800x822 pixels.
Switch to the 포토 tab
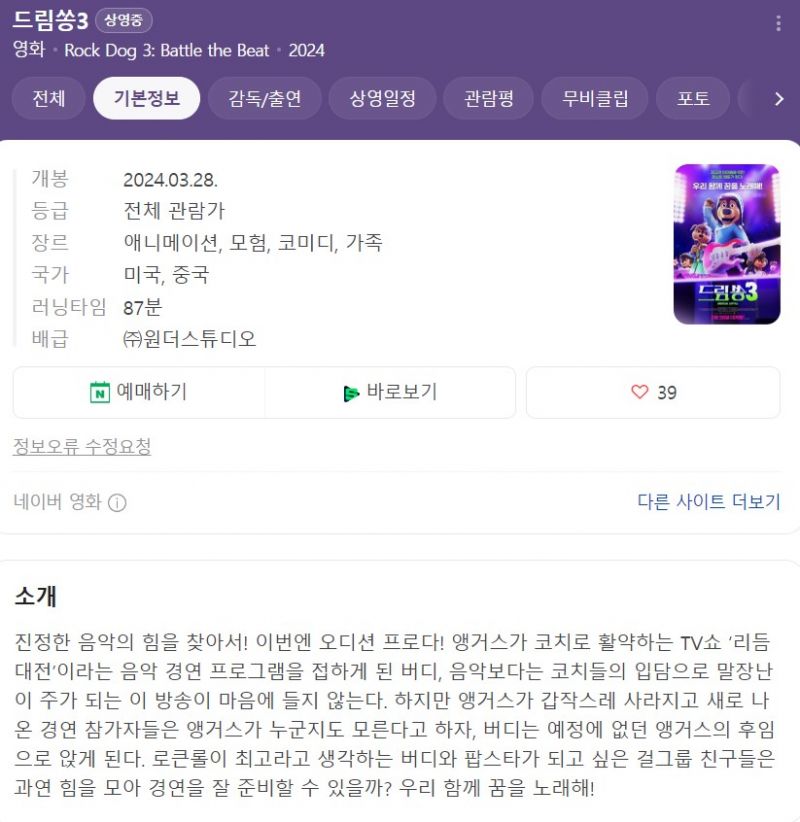click(x=693, y=98)
